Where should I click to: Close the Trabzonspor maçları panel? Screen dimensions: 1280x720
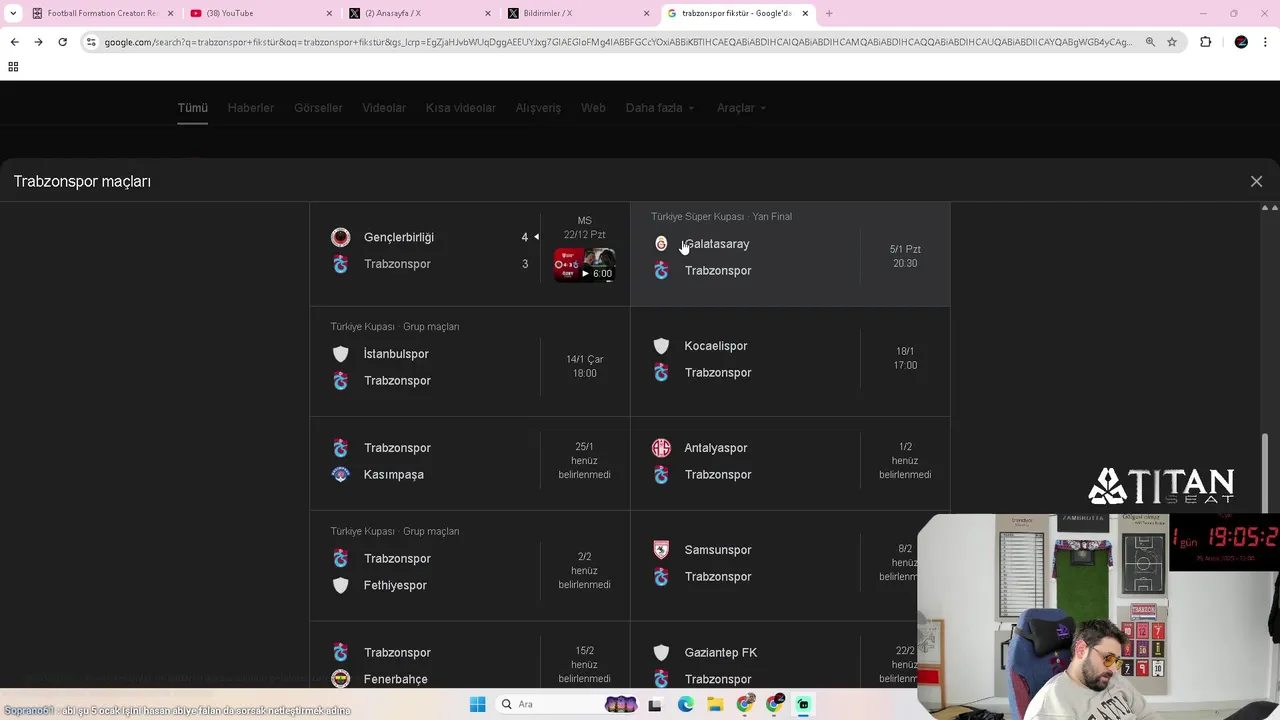click(1256, 181)
